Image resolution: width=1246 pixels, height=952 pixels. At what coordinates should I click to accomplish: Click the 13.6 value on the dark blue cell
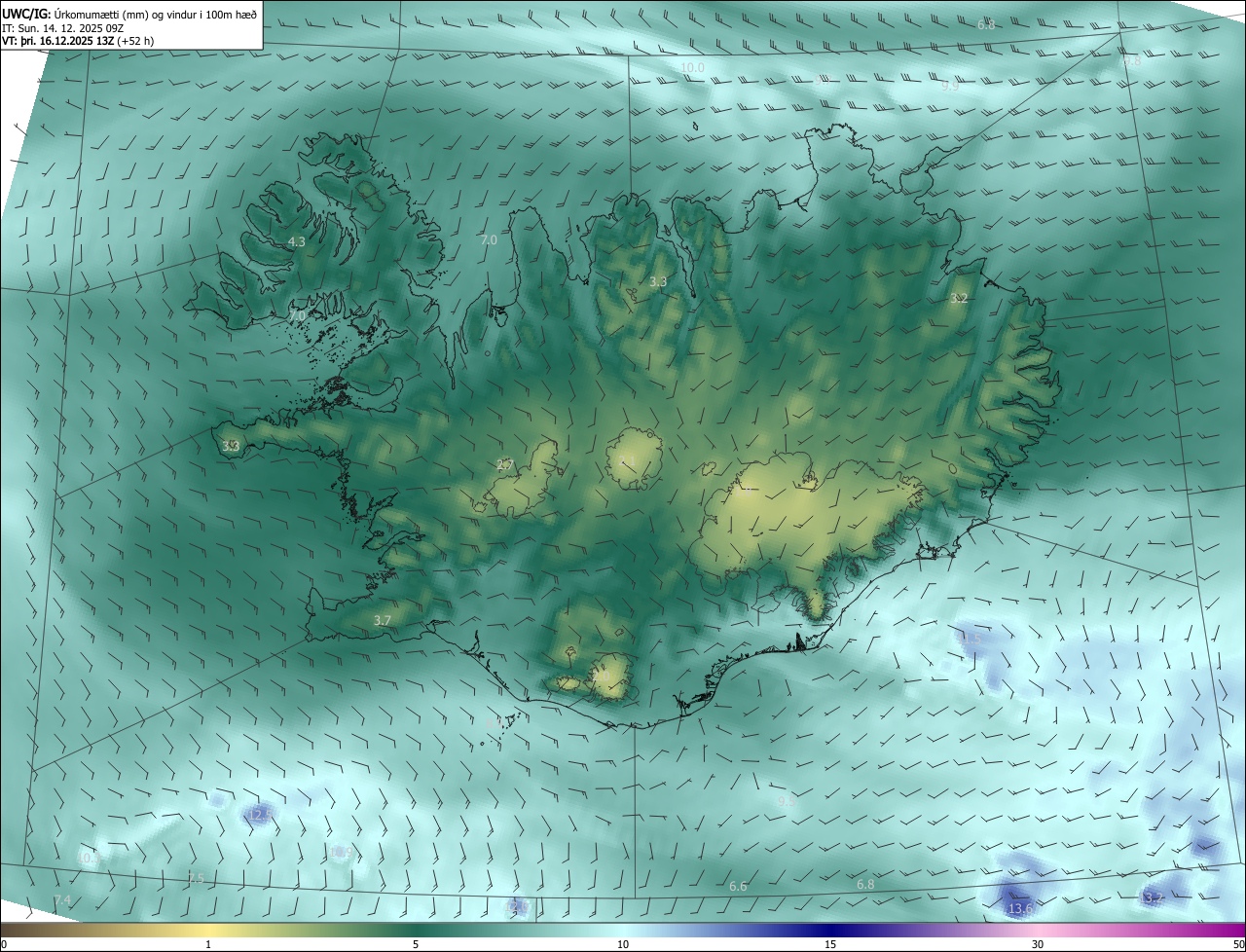click(x=1019, y=909)
